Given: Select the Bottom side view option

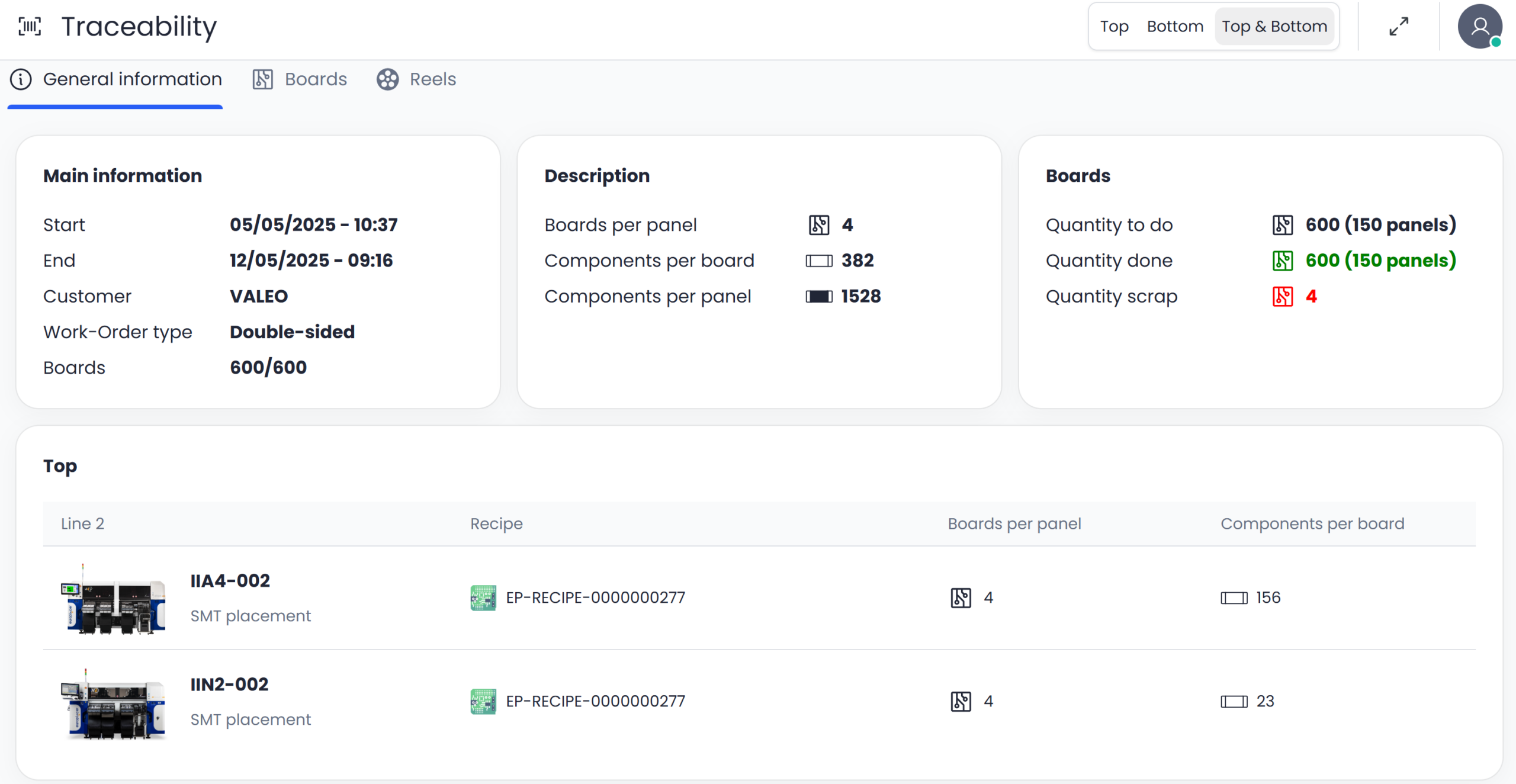Looking at the screenshot, I should click(x=1175, y=27).
